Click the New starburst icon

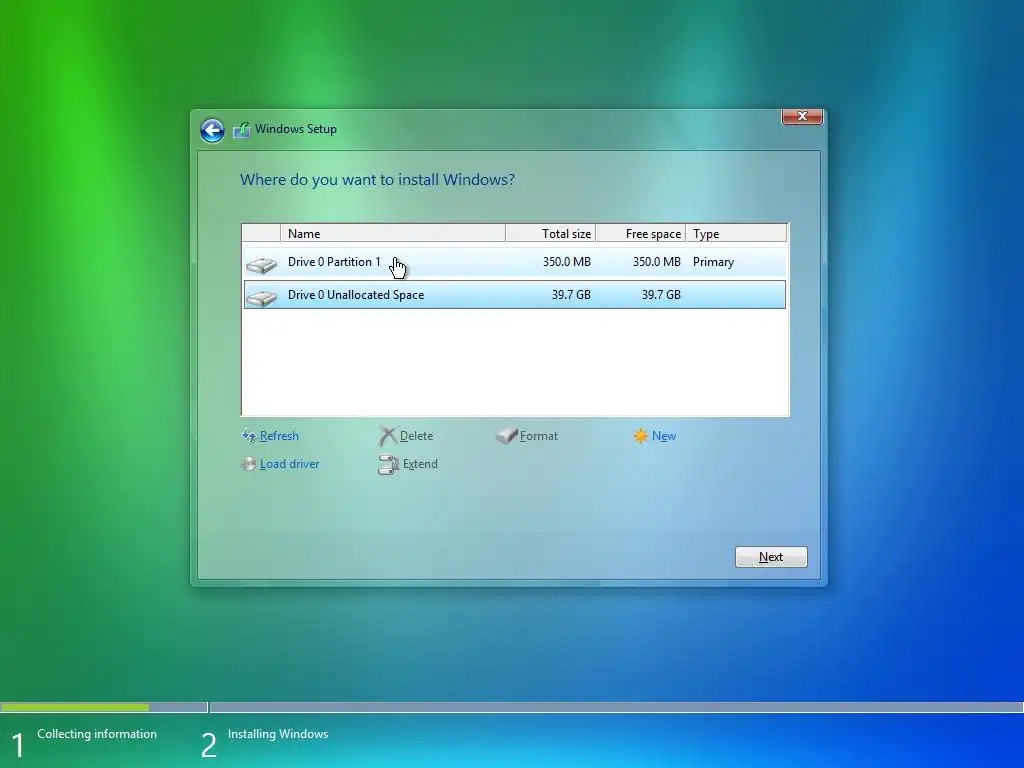[641, 436]
